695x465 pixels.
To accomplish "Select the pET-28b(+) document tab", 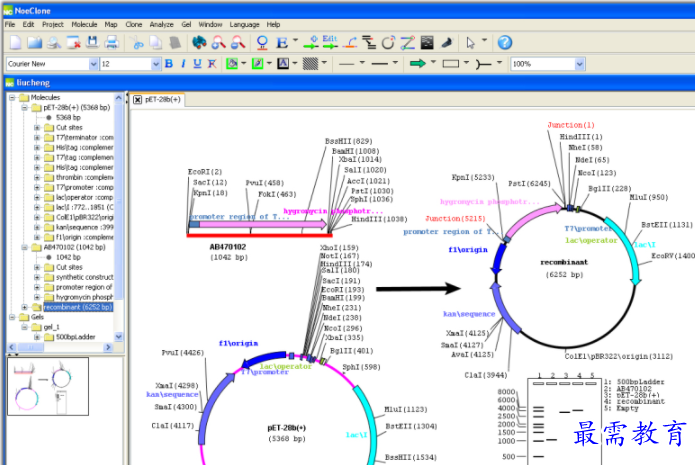I will (x=163, y=99).
